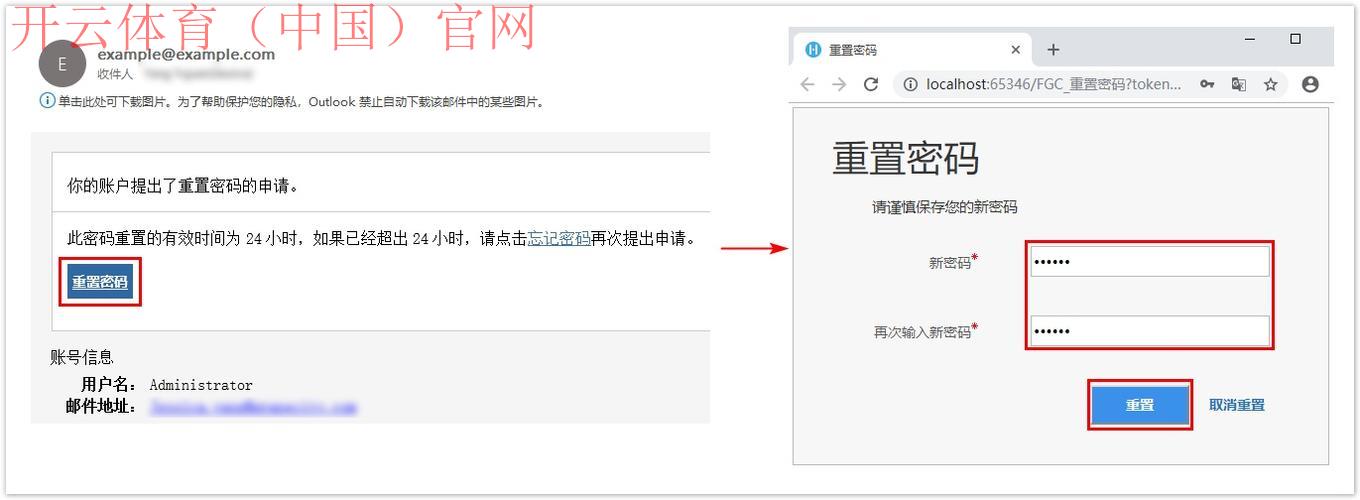1360x500 pixels.
Task: Open the 忘记密码 link in the email
Action: click(x=558, y=239)
